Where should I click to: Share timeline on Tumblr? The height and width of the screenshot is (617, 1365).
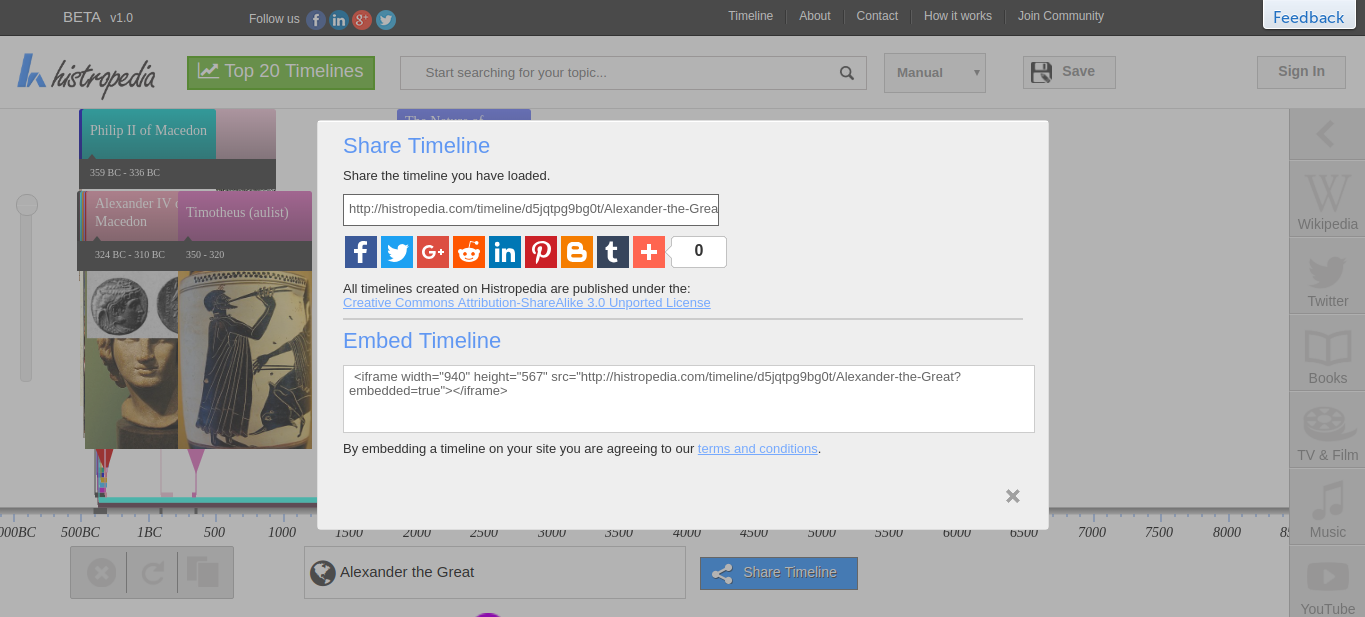(613, 252)
